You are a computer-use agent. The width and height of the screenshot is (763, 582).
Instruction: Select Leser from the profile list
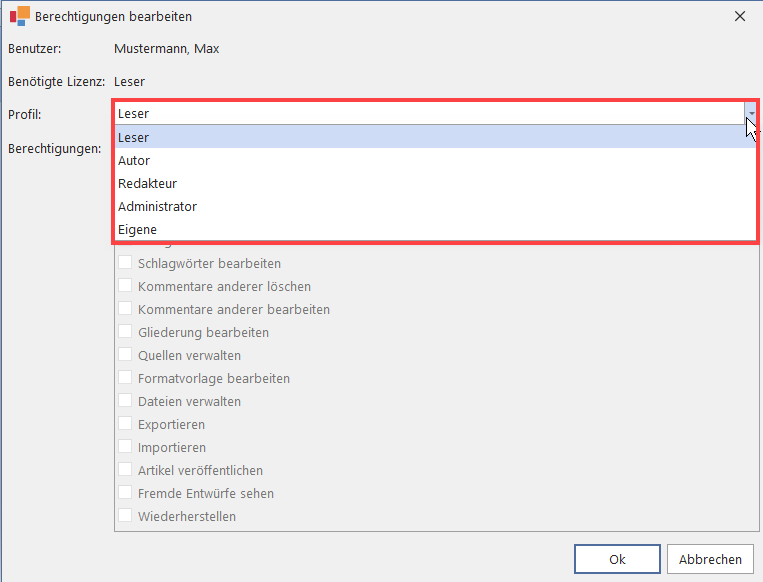tap(134, 137)
